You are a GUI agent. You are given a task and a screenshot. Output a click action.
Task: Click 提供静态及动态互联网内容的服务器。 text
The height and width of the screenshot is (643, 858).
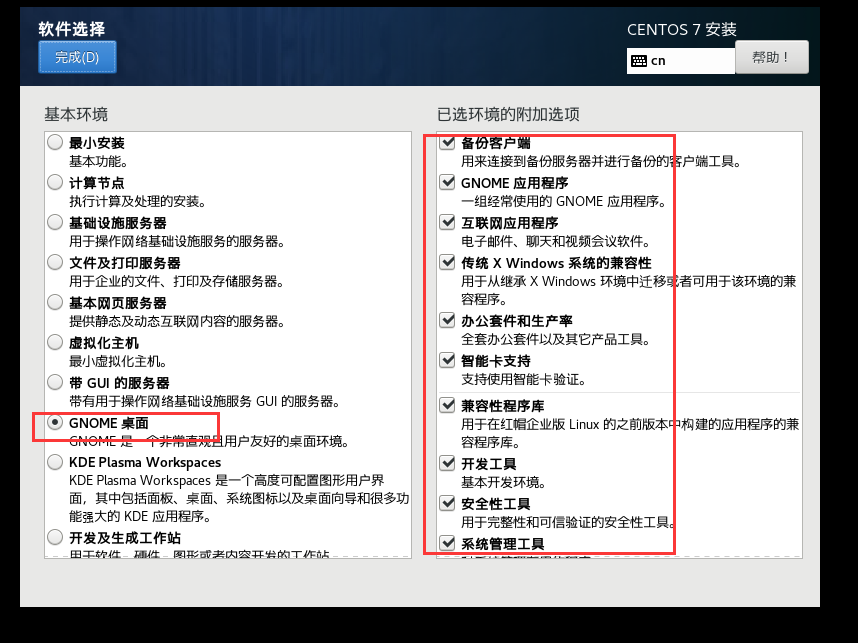[177, 321]
